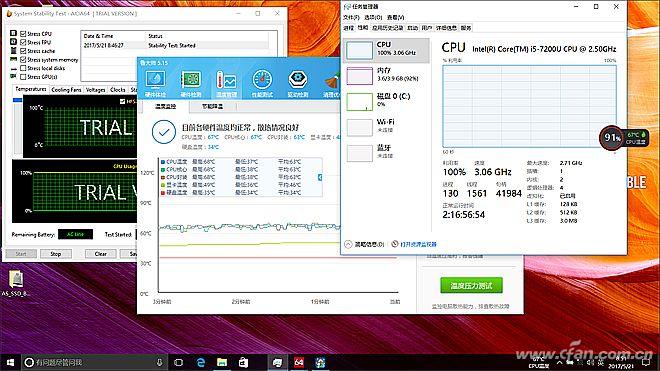Click Stop button in AIDA64

tap(56, 254)
